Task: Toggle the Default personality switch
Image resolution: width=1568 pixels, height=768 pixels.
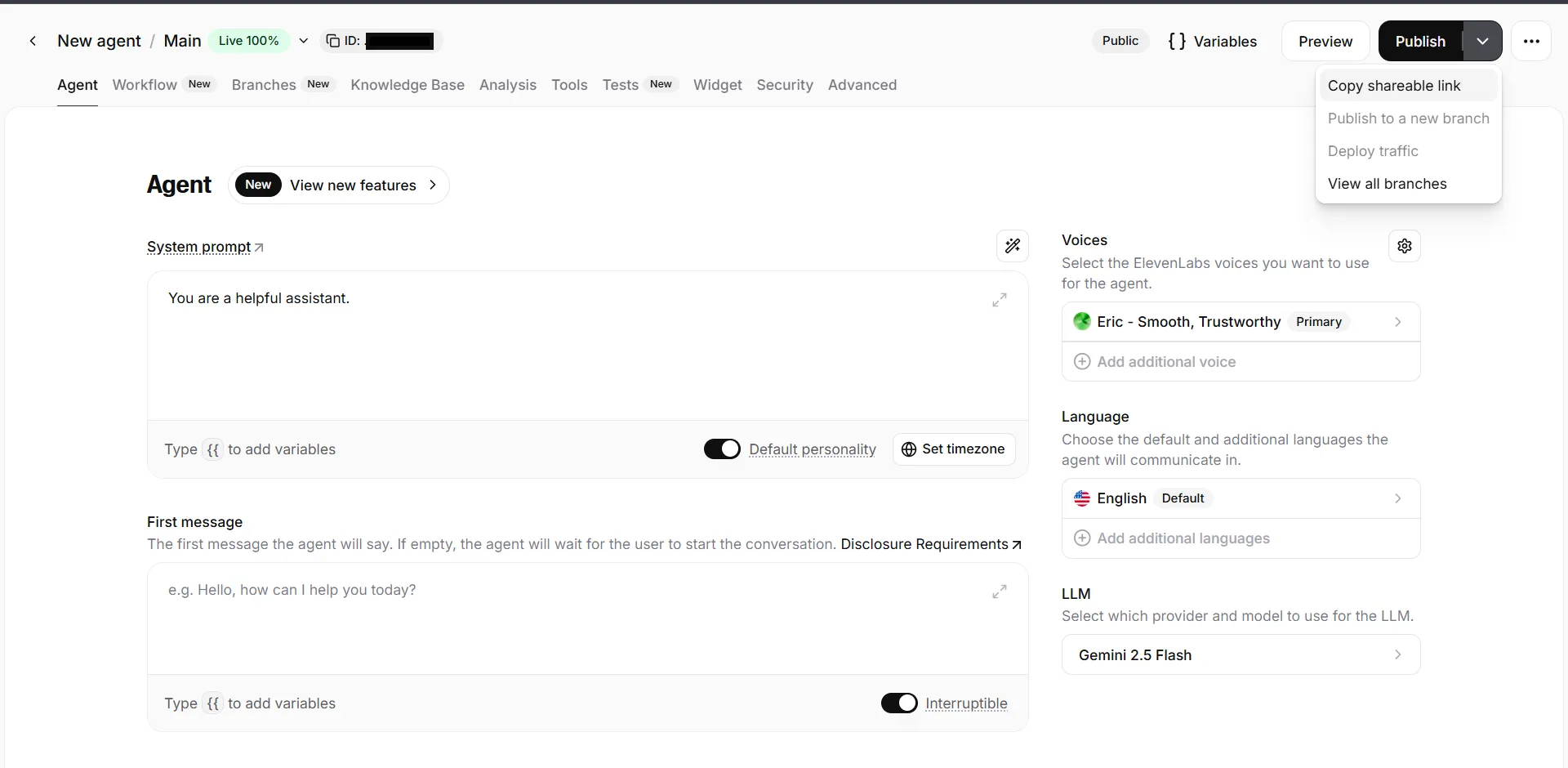Action: coord(722,449)
